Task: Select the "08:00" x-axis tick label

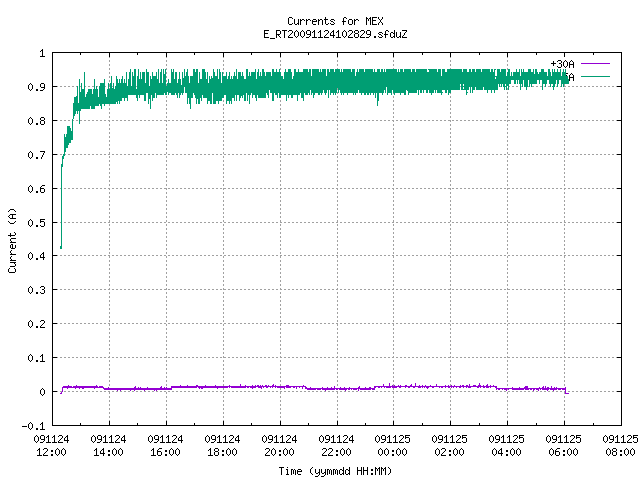Action: tap(620, 452)
